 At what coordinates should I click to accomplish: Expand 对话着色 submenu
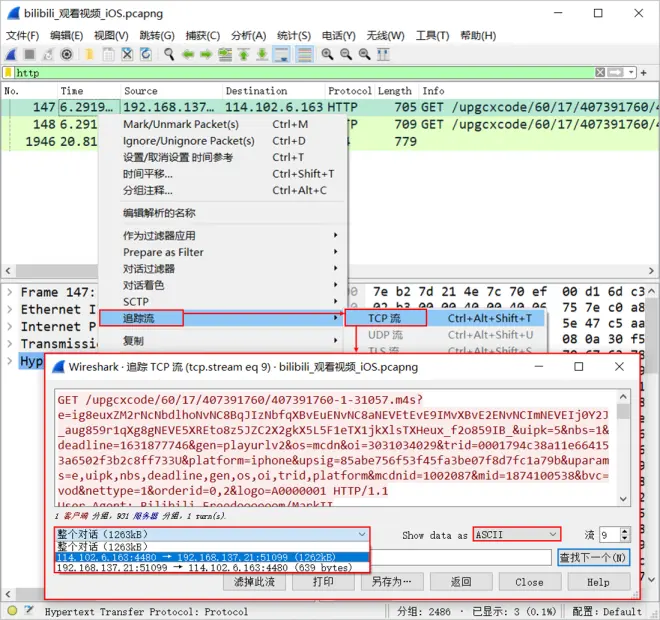(x=223, y=285)
